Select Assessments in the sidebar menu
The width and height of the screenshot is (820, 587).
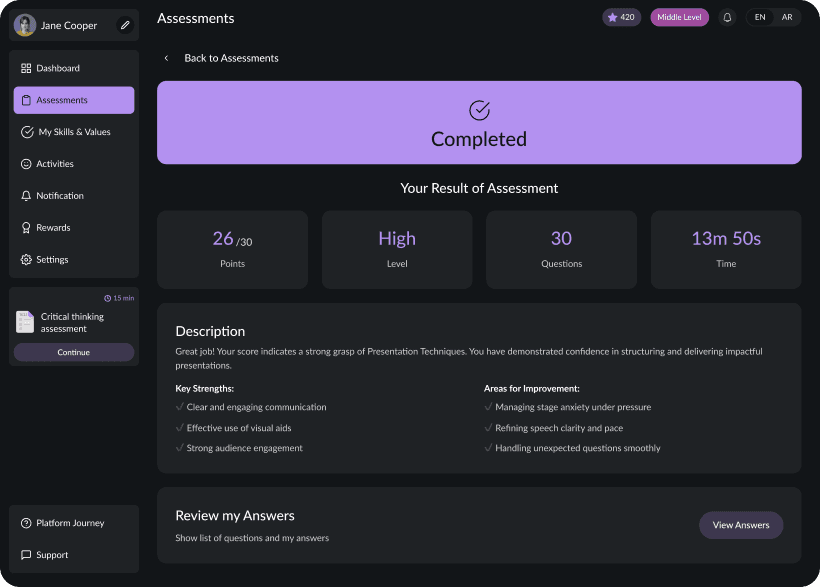coord(73,100)
